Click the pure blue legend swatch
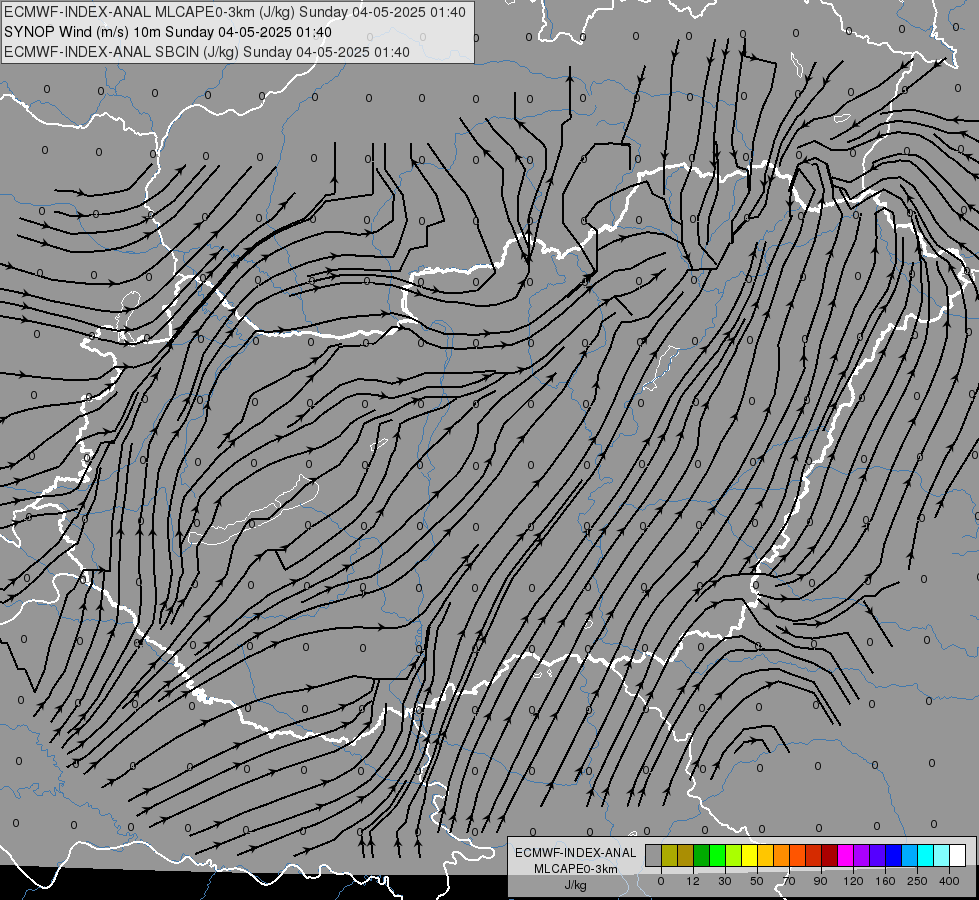The width and height of the screenshot is (979, 900). pyautogui.click(x=893, y=855)
